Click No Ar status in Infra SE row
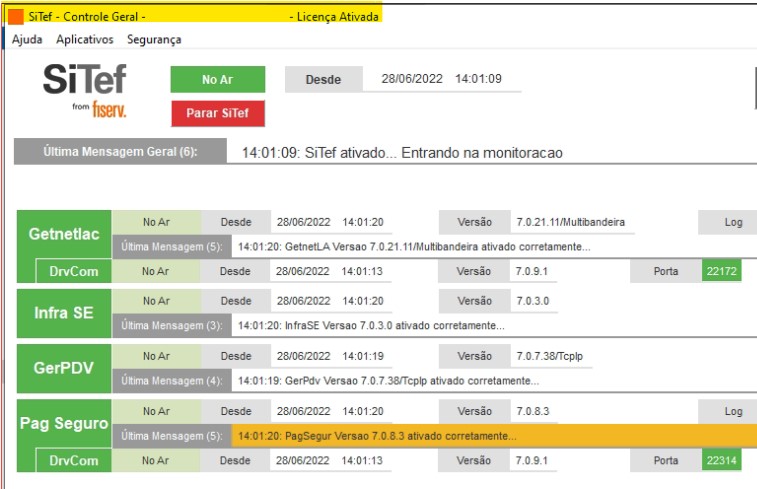The height and width of the screenshot is (489, 757). point(156,301)
